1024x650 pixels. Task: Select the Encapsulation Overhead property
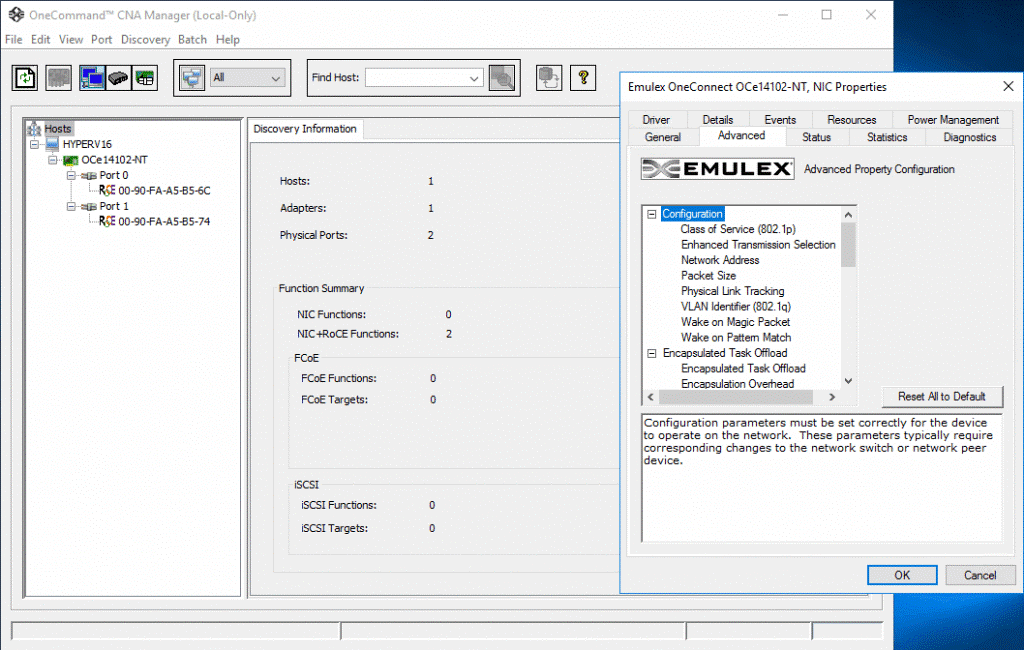(737, 384)
